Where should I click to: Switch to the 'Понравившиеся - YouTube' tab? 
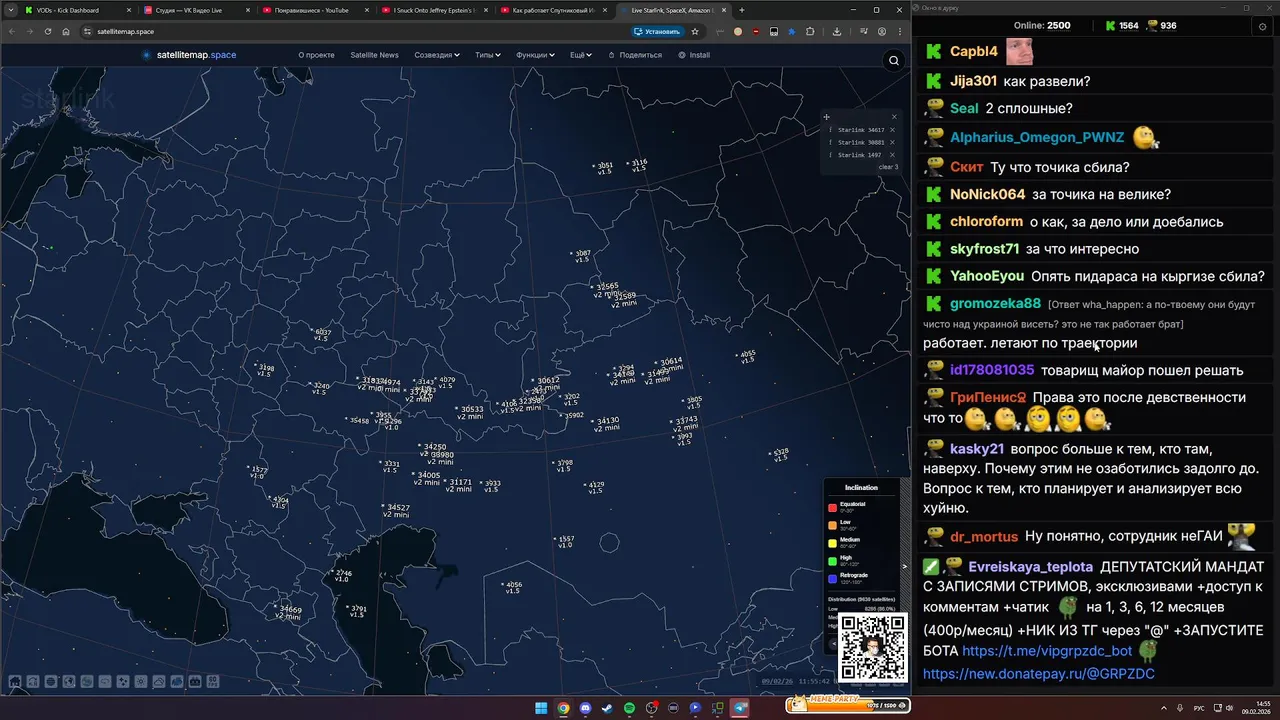click(x=314, y=10)
